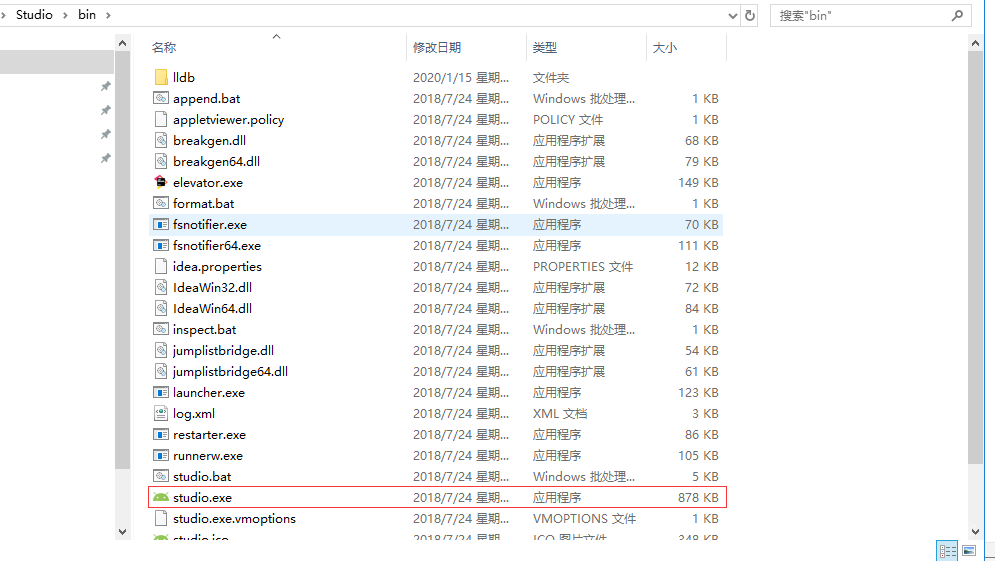
Task: Select the launcher.exe file name
Action: (209, 393)
